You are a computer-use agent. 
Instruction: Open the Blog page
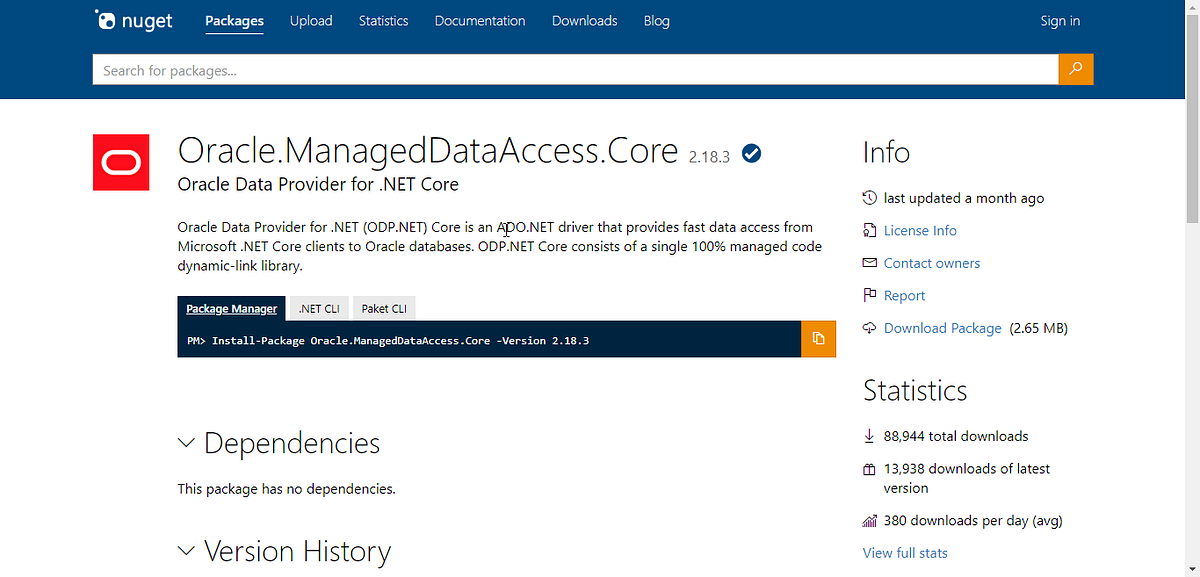(656, 20)
